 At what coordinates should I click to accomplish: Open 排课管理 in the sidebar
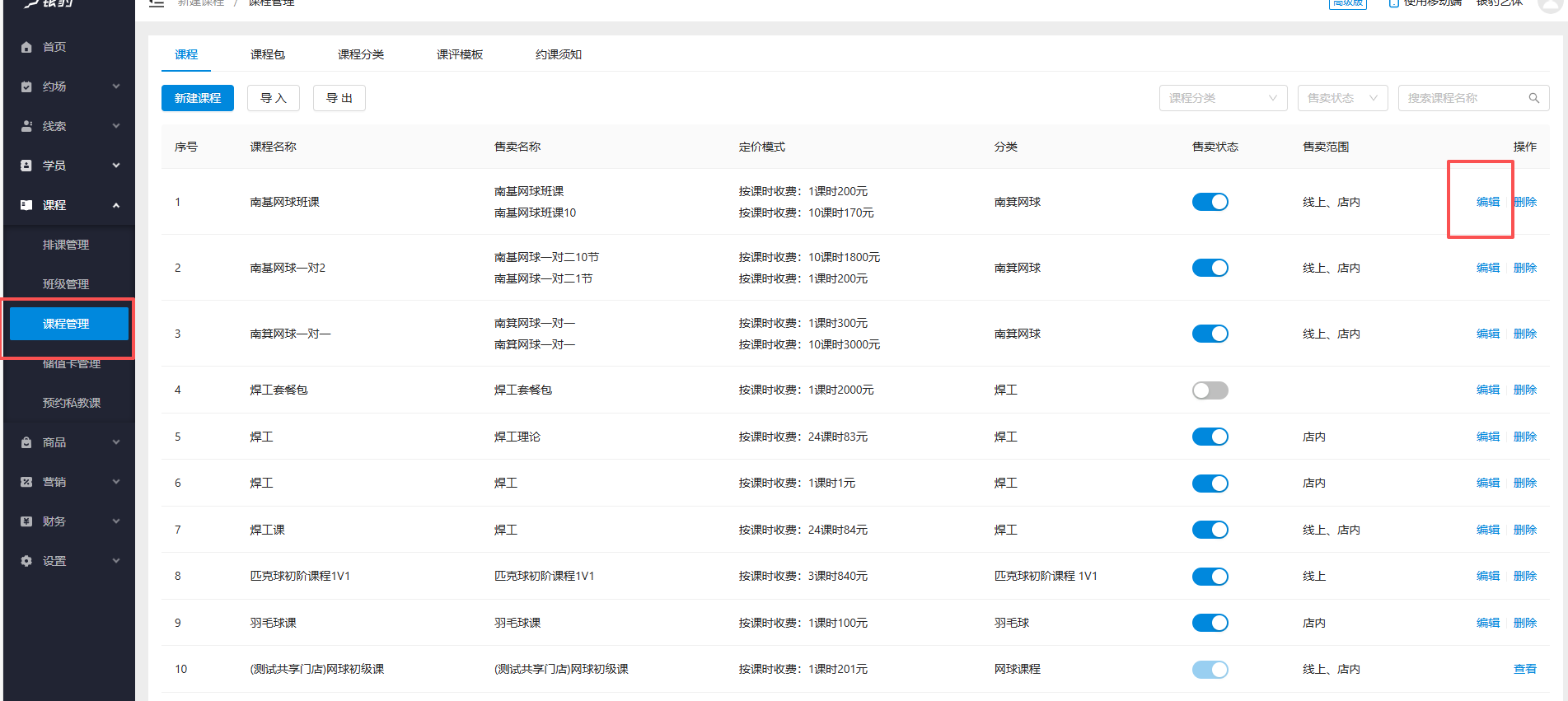point(66,245)
